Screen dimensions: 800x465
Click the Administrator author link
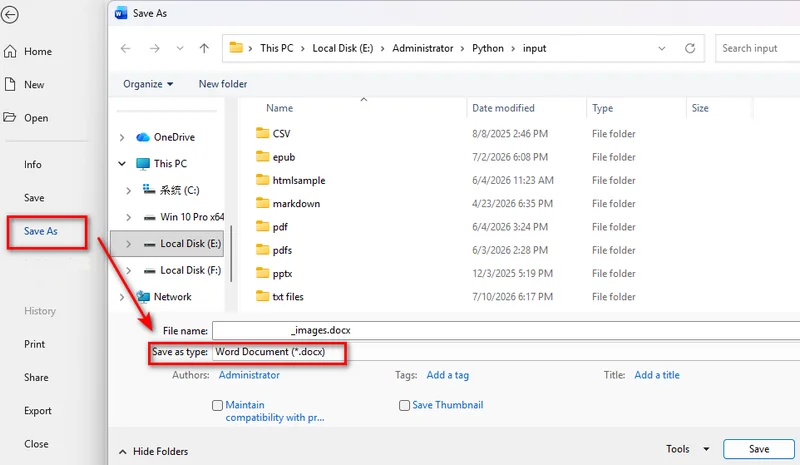coord(249,375)
